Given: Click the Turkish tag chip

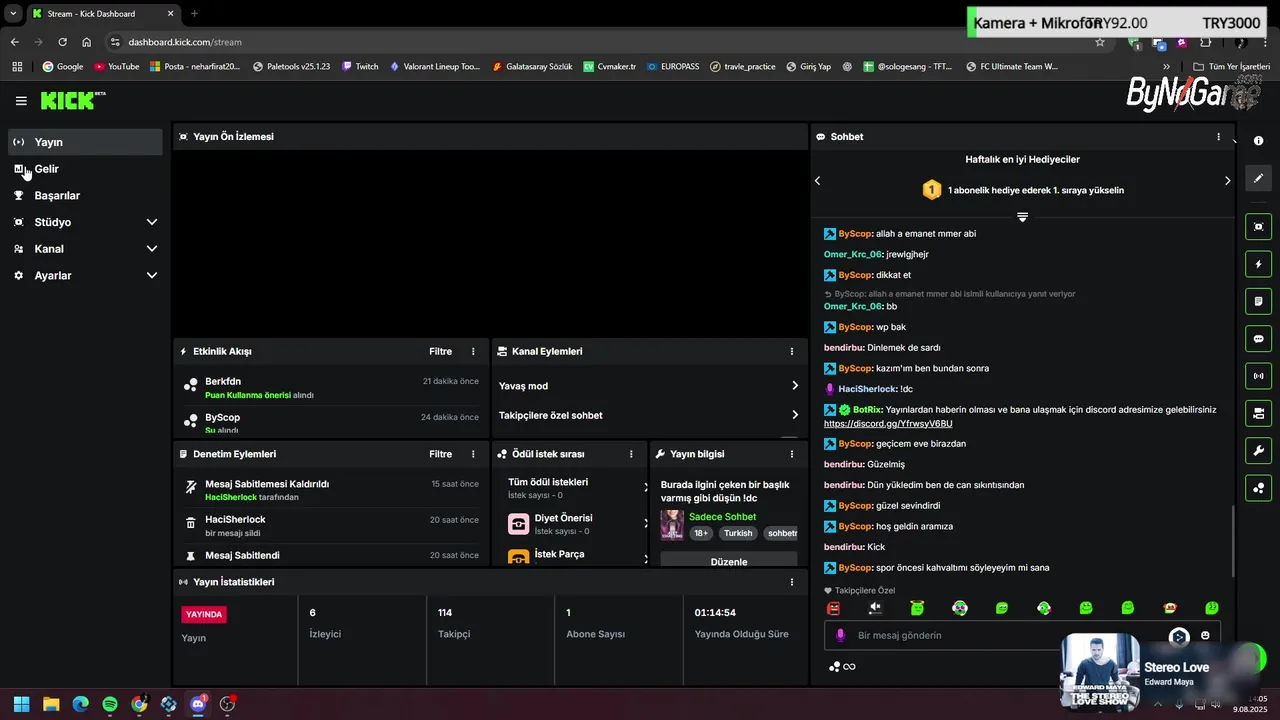Looking at the screenshot, I should (738, 534).
